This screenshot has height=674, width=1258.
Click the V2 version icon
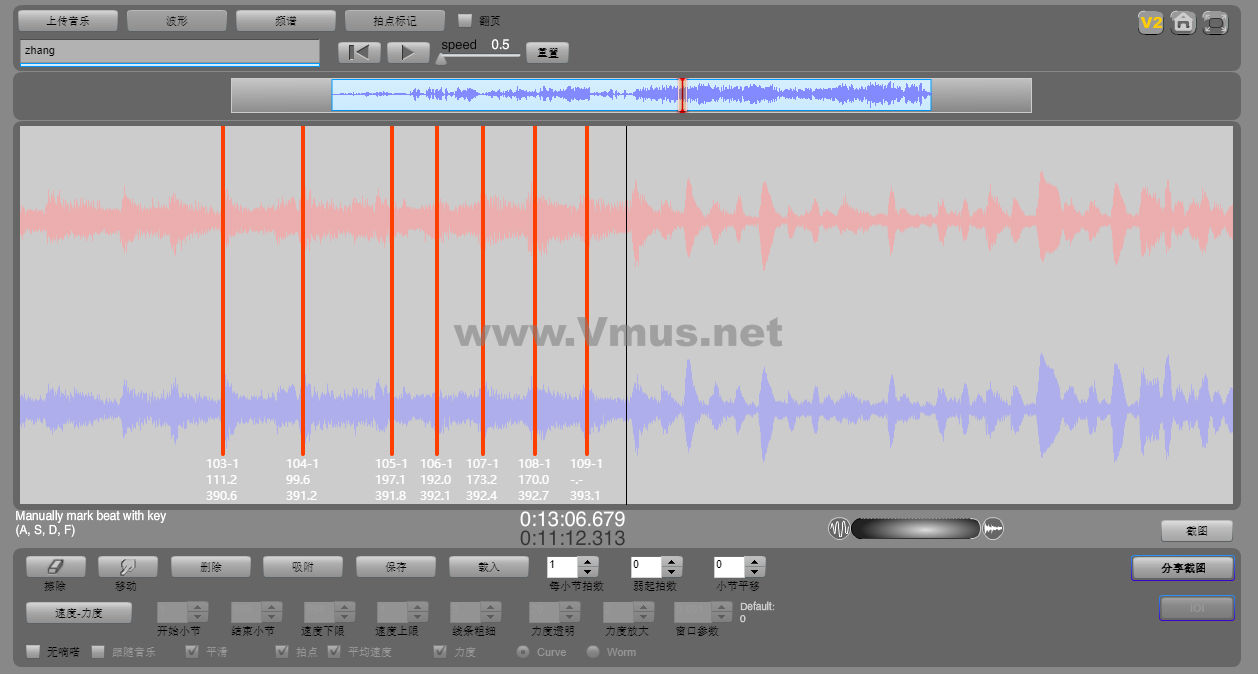point(1151,23)
